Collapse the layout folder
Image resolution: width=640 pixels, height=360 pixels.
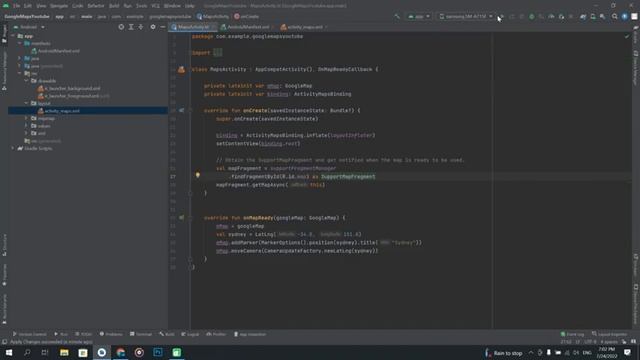click(x=27, y=103)
